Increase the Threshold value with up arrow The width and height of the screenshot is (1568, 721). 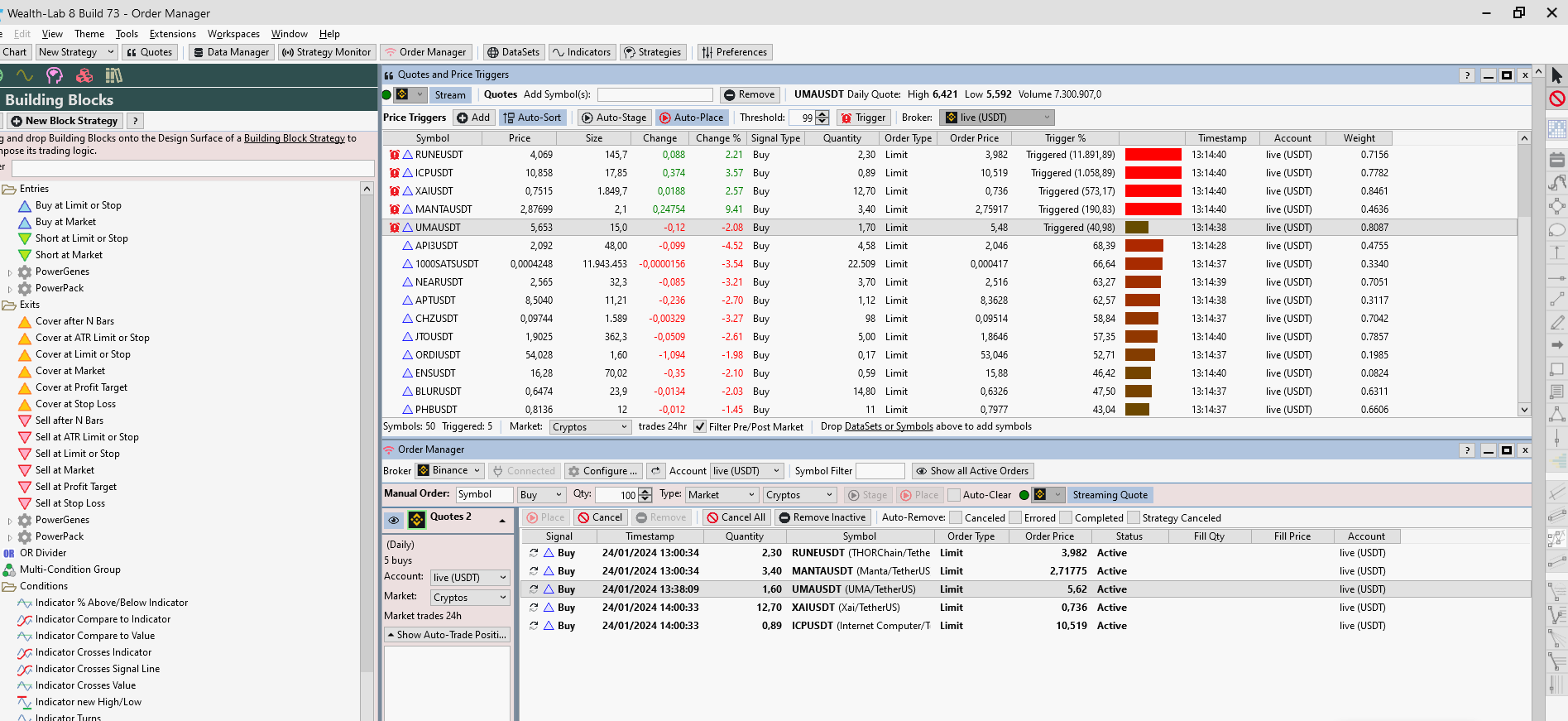click(822, 114)
